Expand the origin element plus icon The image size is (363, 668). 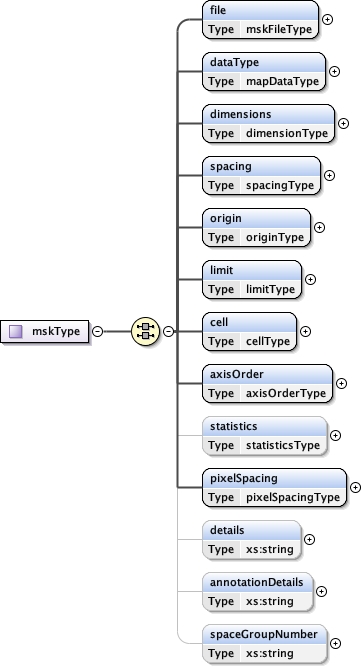320,227
